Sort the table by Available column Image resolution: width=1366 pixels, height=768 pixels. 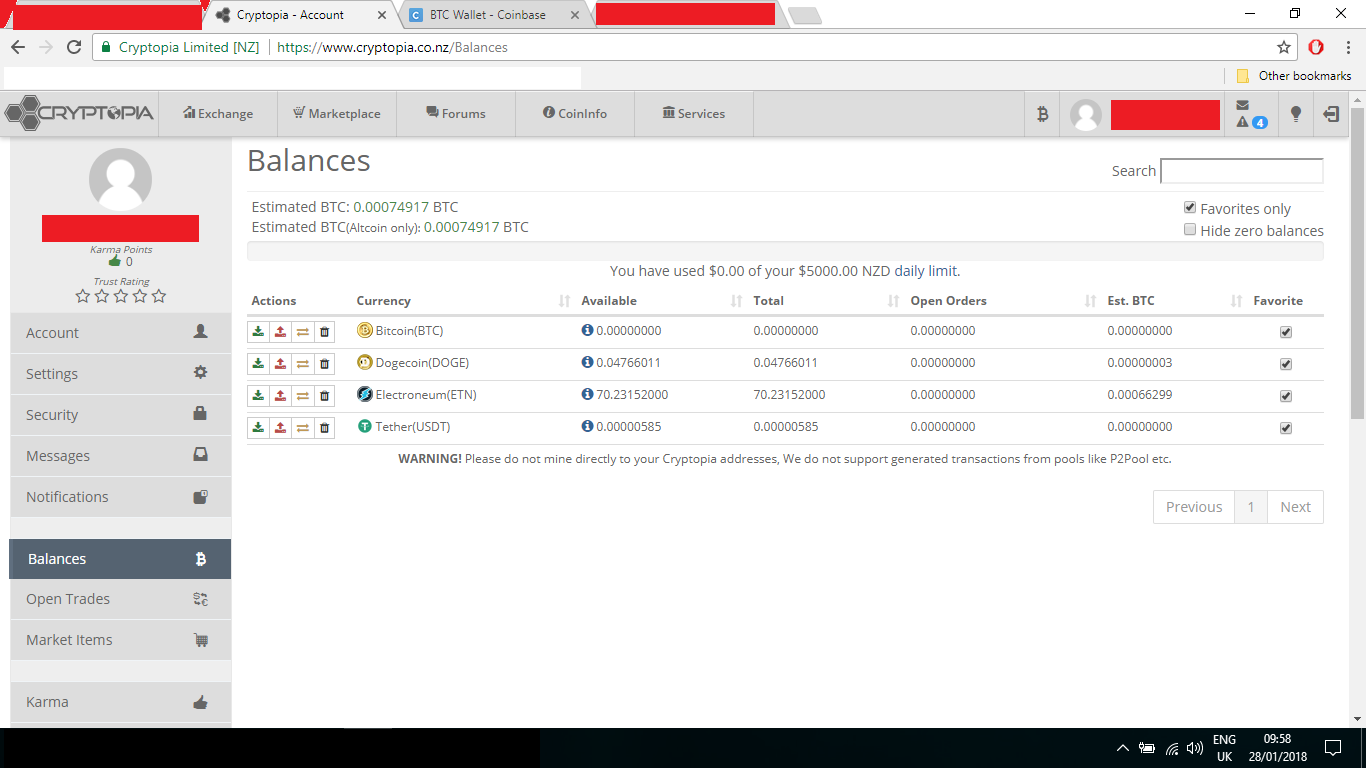tap(662, 301)
